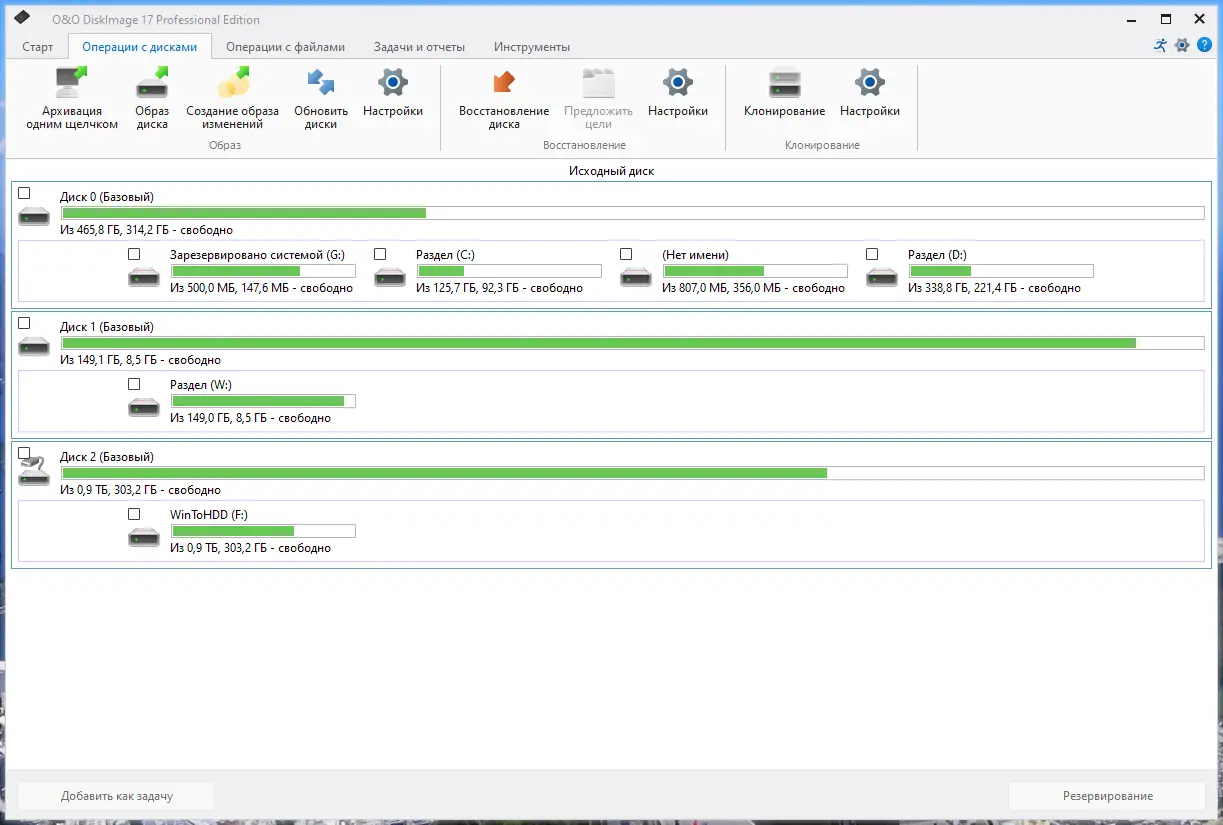Open the blue help question icon
Viewport: 1223px width, 825px height.
point(1204,45)
